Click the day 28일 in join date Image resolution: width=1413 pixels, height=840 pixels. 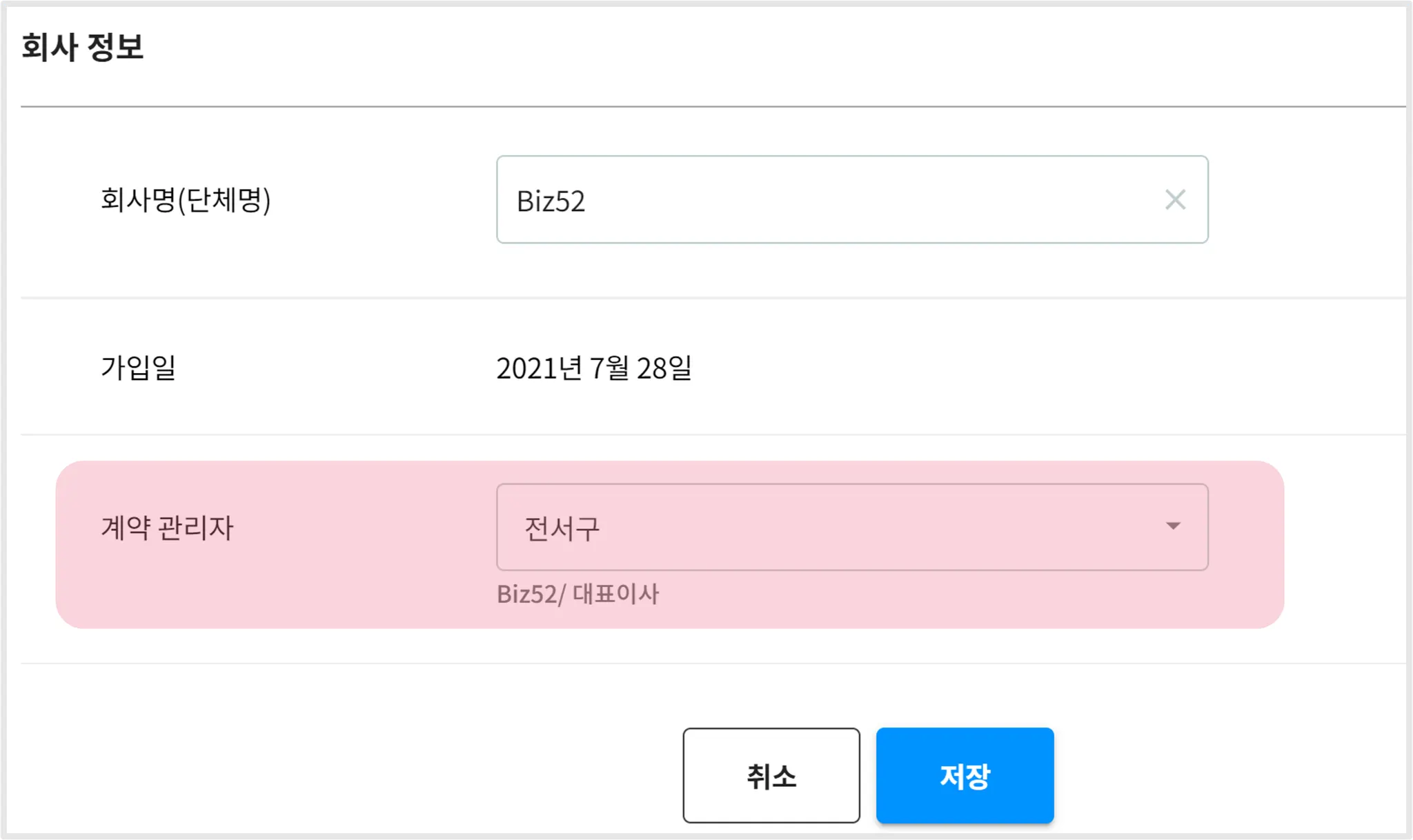(x=664, y=368)
